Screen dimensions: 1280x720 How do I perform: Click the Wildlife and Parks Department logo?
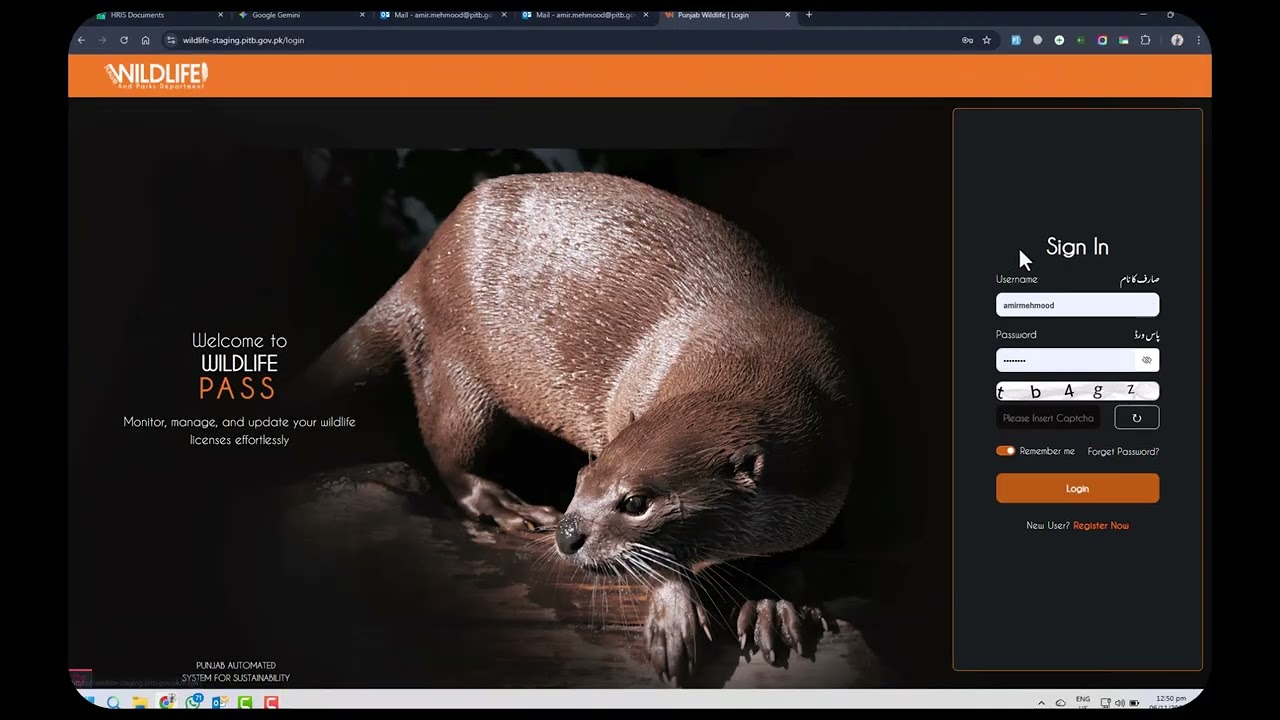156,75
